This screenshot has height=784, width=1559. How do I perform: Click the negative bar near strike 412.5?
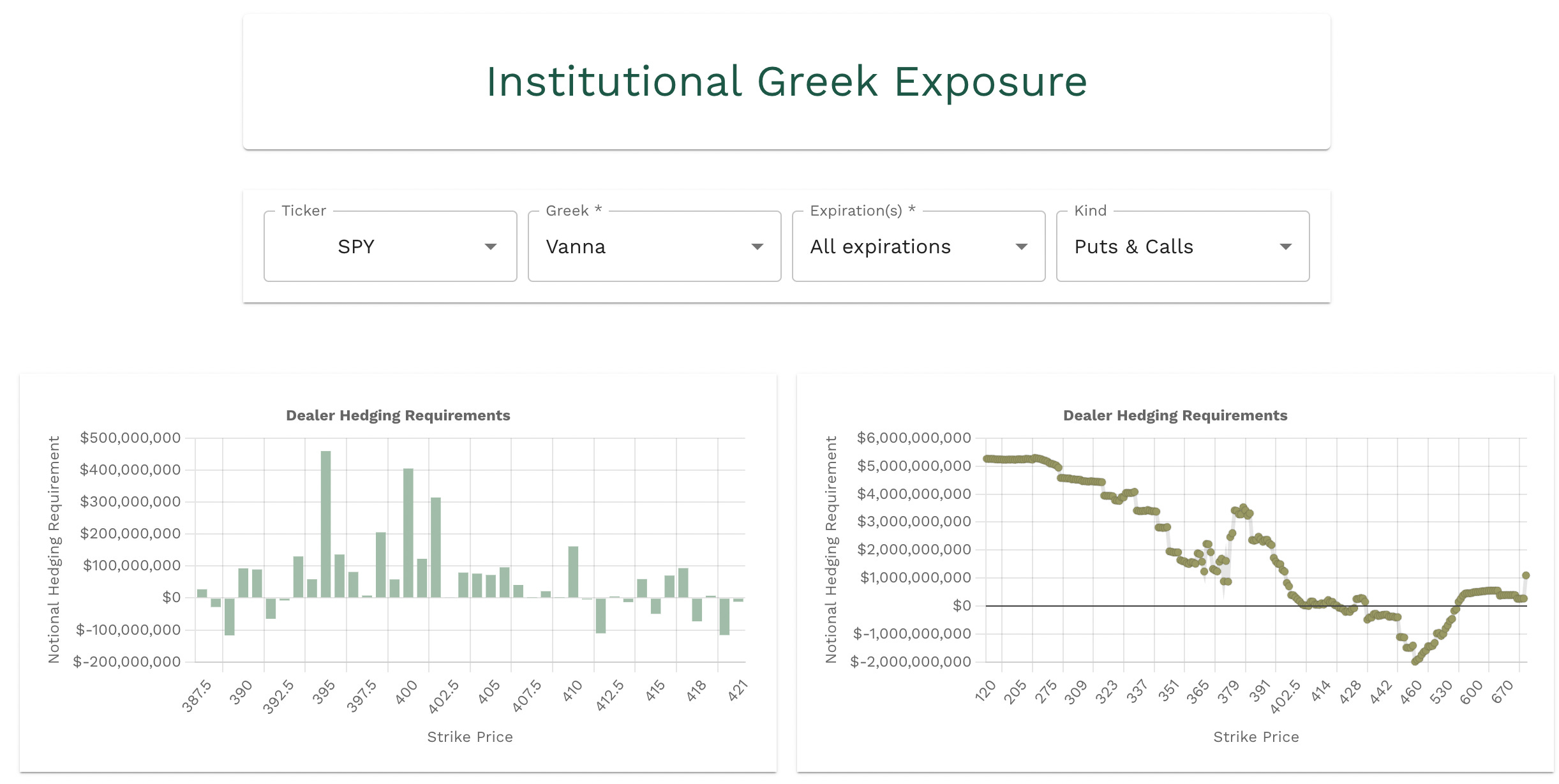(x=600, y=615)
